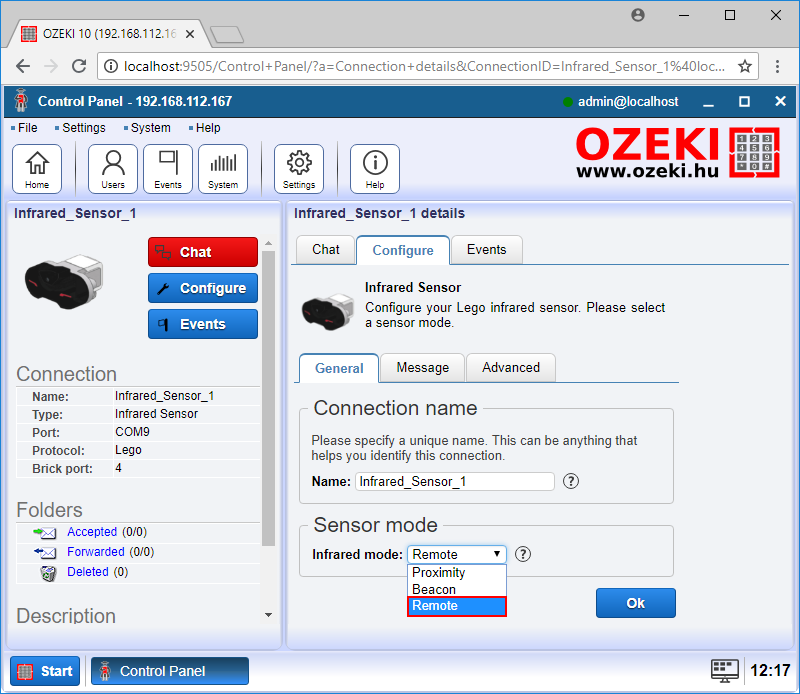Open the Accepted folder link
This screenshot has height=694, width=800.
pos(92,532)
